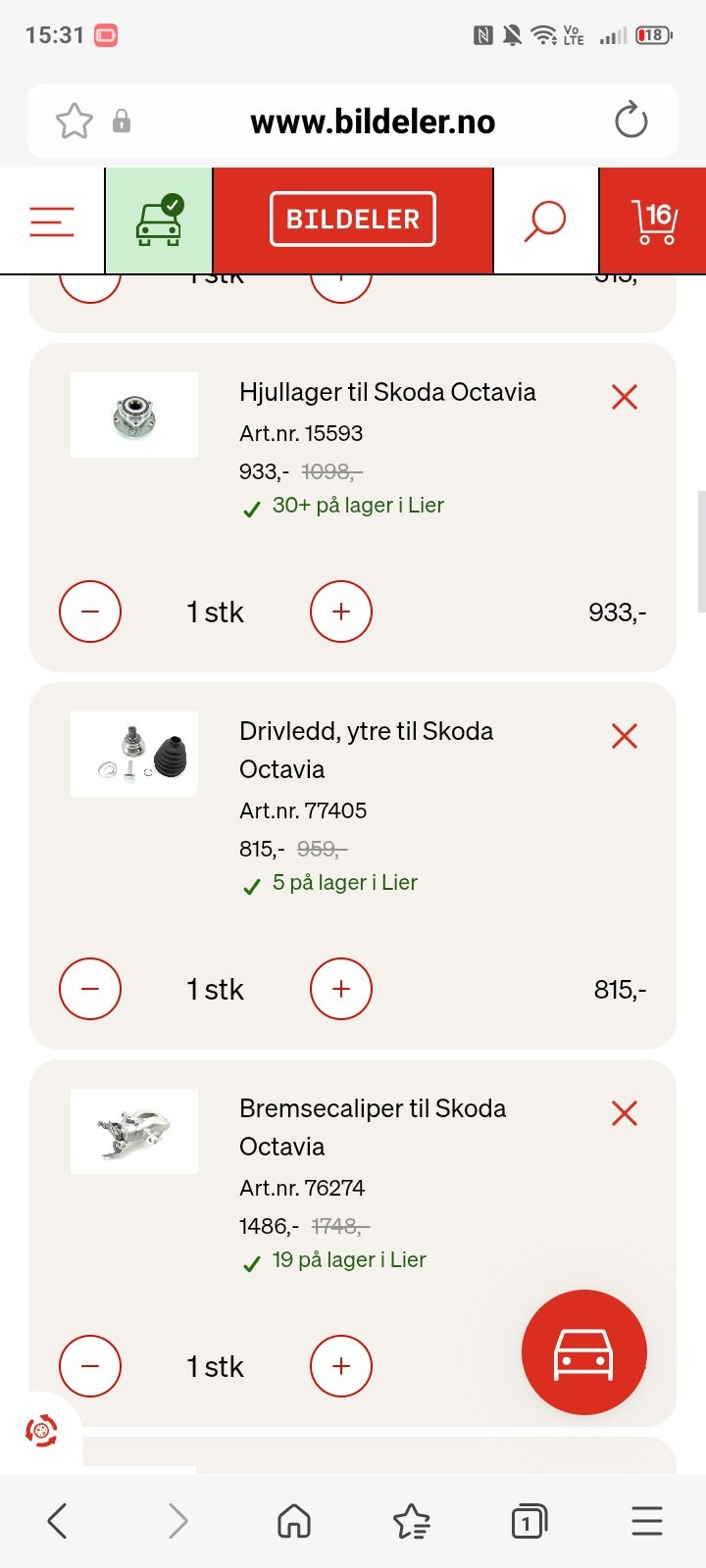Viewport: 706px width, 1568px height.
Task: Open the hamburger menu
Action: tap(52, 221)
